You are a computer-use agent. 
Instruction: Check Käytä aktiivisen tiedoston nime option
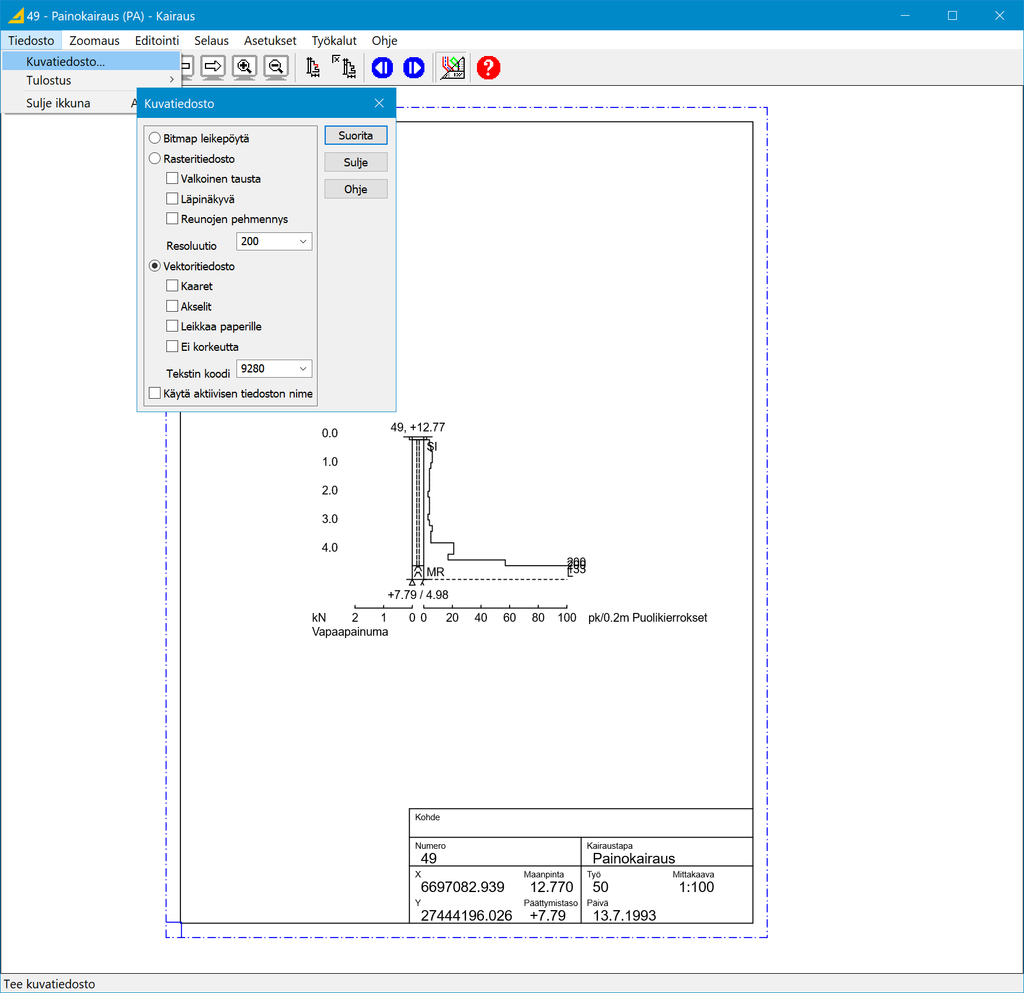155,394
